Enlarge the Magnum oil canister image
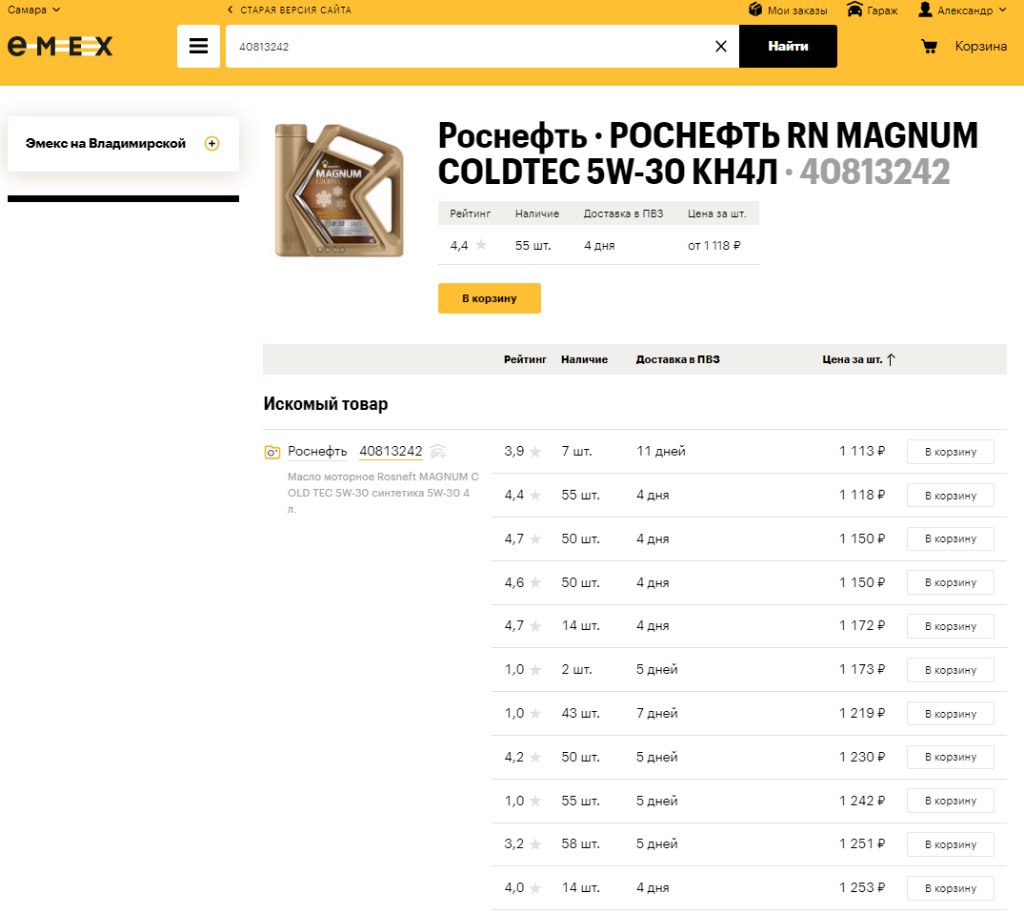The height and width of the screenshot is (913, 1024). 339,191
